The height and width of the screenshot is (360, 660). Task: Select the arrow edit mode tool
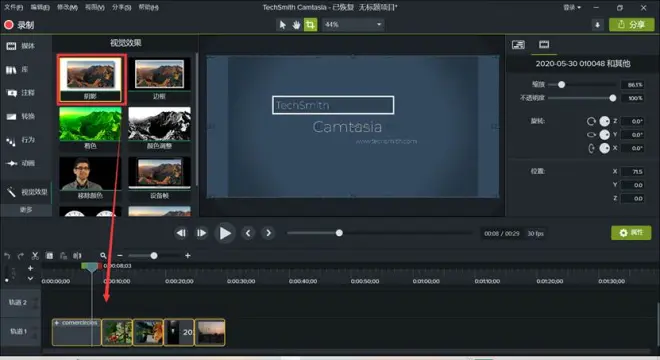click(282, 25)
